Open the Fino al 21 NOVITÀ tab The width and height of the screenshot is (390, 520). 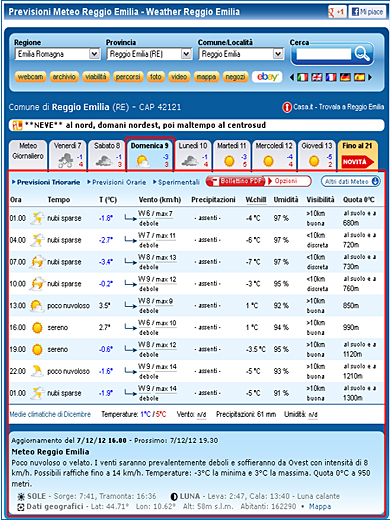(x=357, y=155)
